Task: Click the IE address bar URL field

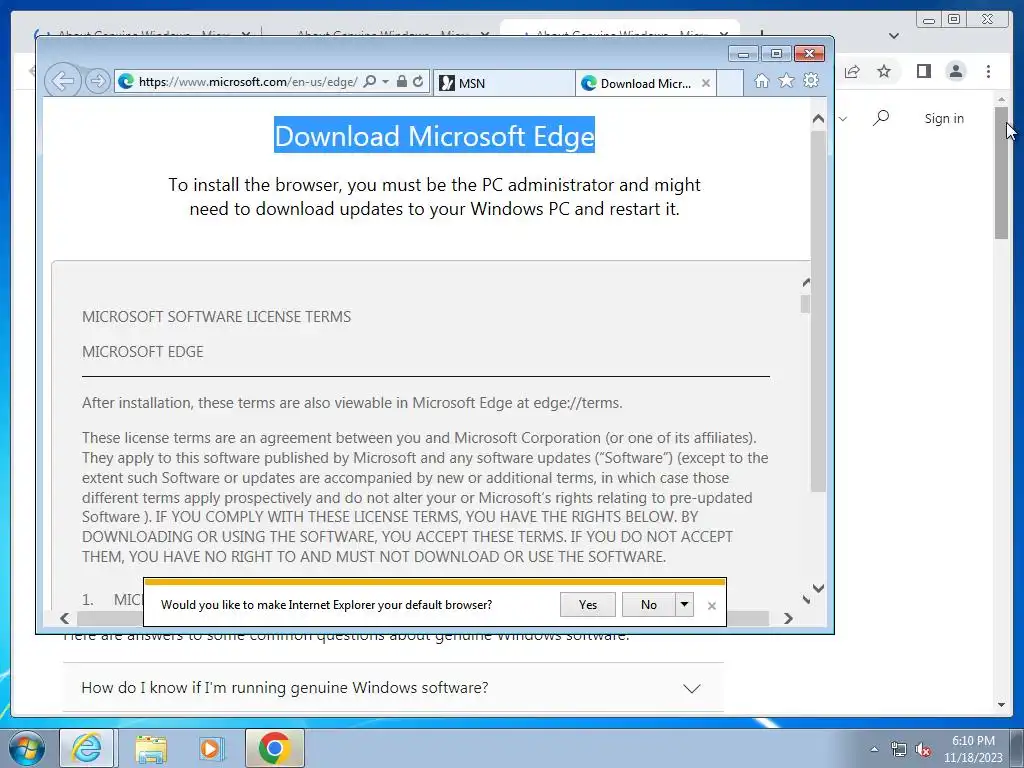Action: tap(248, 82)
